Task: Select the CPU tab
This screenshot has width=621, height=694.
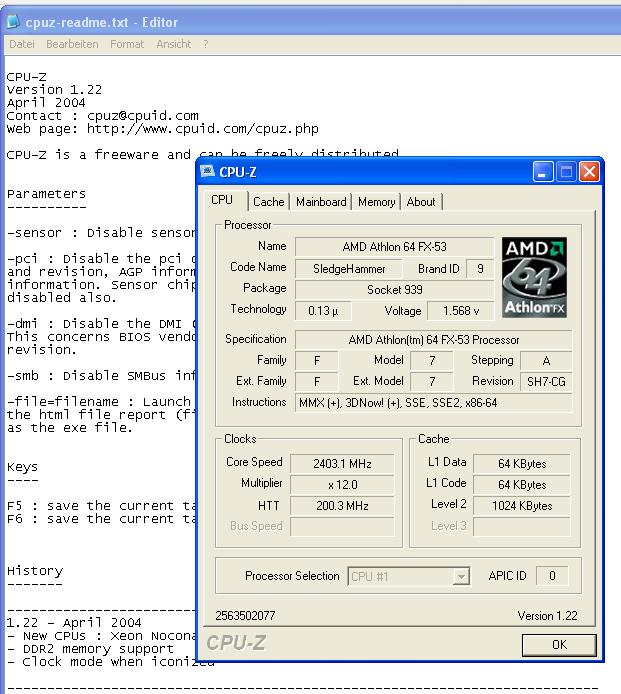Action: pyautogui.click(x=222, y=200)
